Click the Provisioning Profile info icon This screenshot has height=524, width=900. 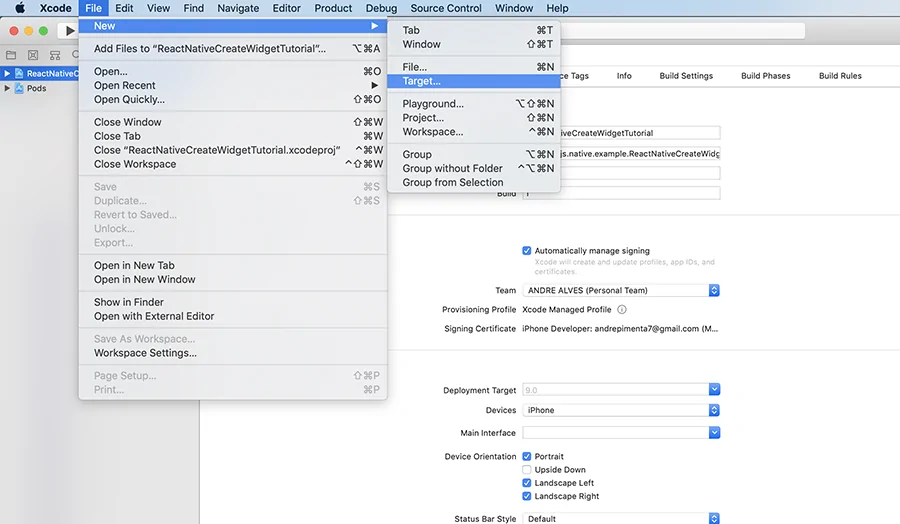[x=622, y=309]
